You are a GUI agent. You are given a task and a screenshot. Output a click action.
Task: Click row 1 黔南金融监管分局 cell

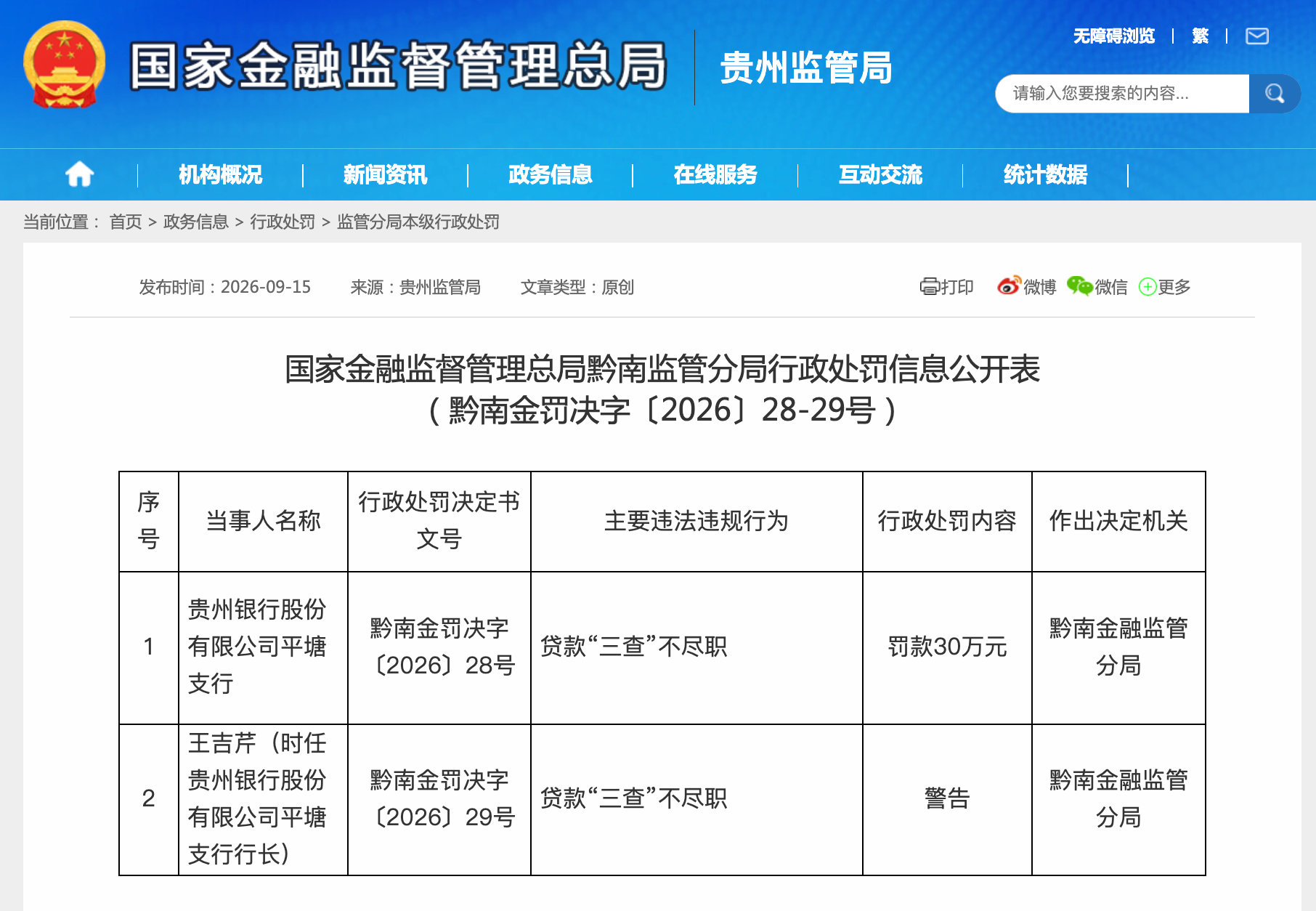[x=1118, y=647]
